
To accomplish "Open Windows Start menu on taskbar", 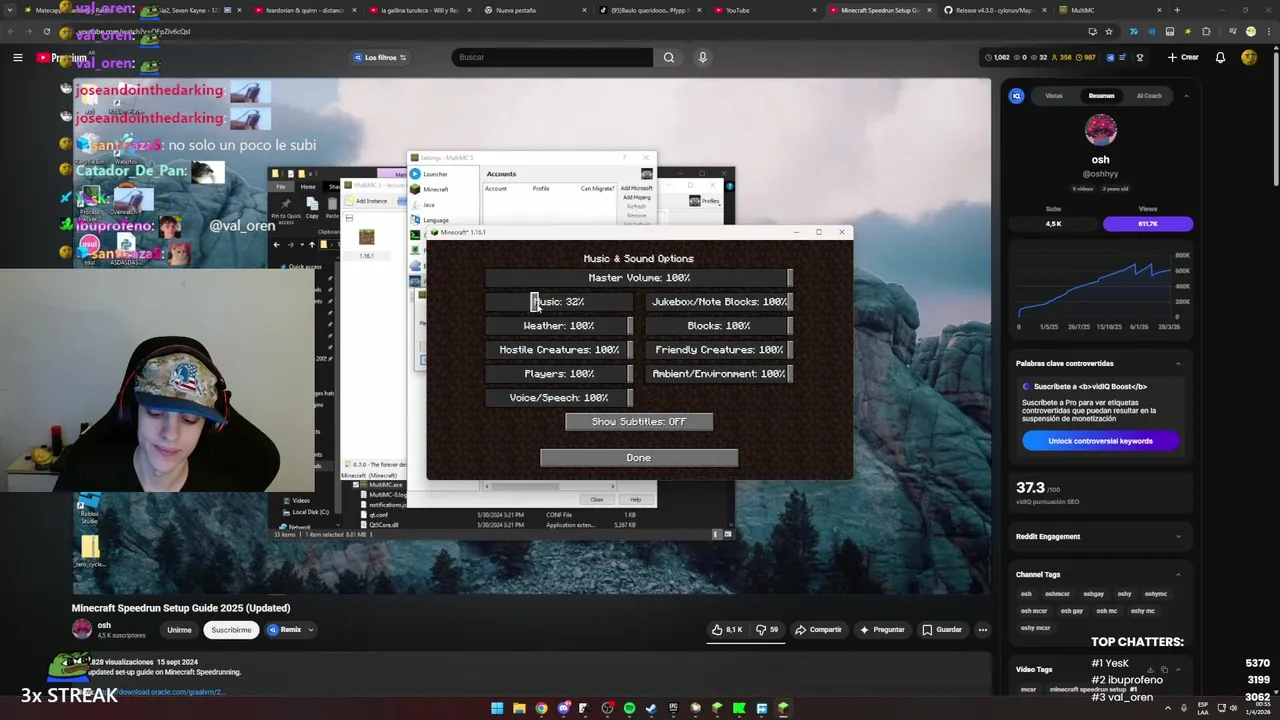I will pyautogui.click(x=497, y=709).
